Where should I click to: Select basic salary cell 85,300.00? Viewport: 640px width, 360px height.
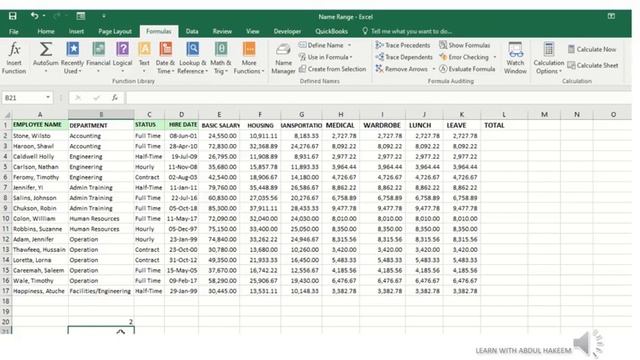(x=219, y=208)
